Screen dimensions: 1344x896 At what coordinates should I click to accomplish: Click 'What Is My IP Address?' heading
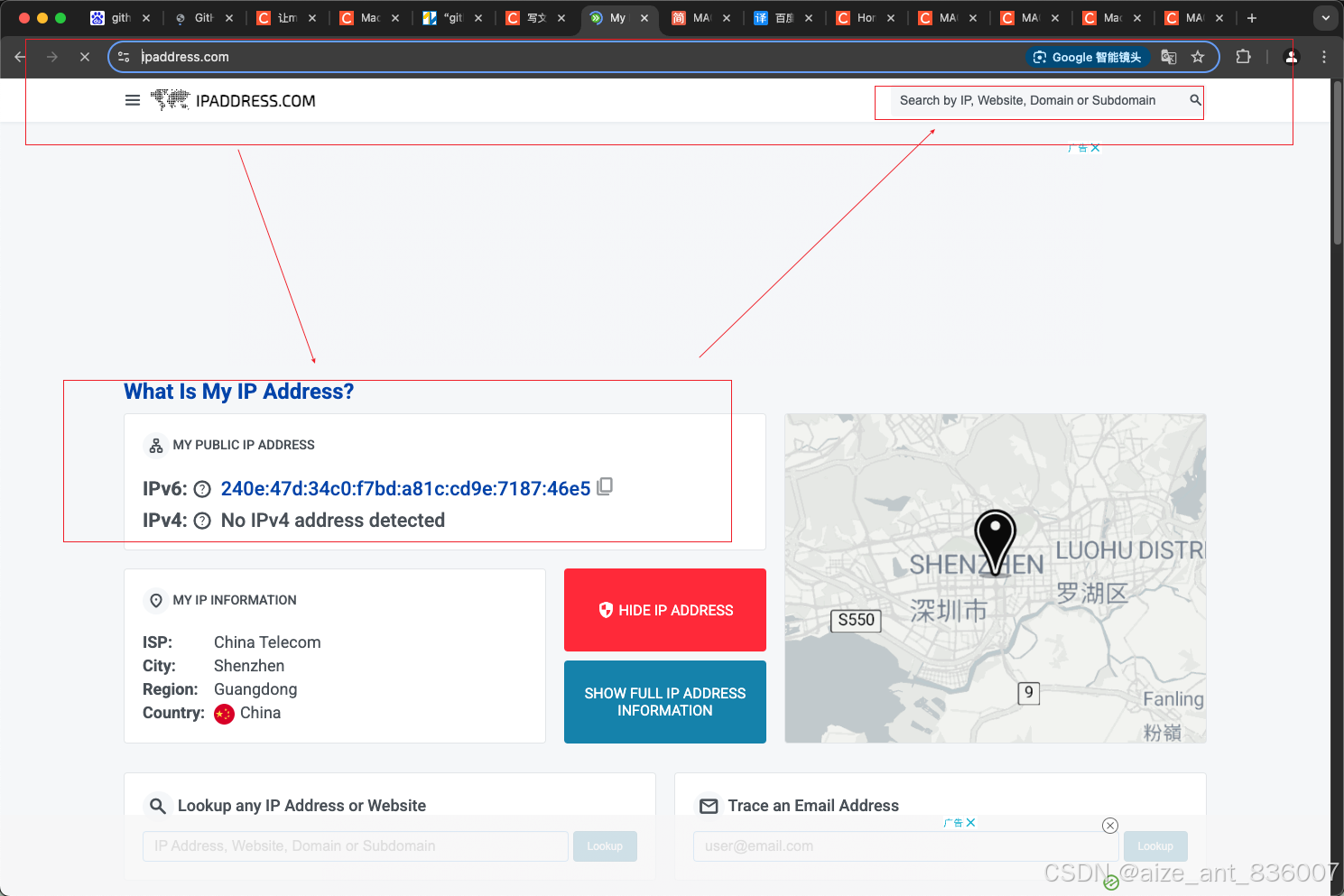coord(239,392)
